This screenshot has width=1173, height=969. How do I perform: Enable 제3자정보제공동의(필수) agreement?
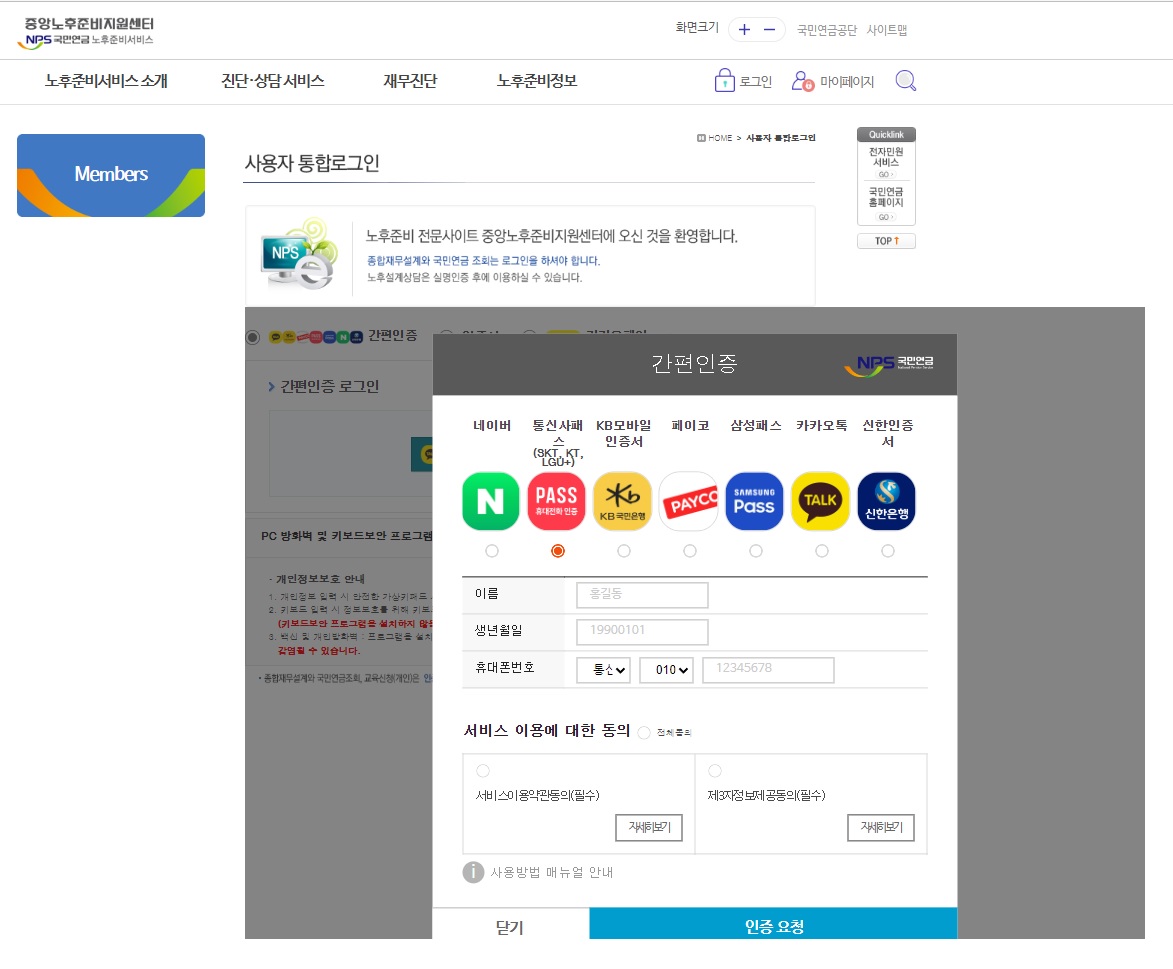point(715,770)
